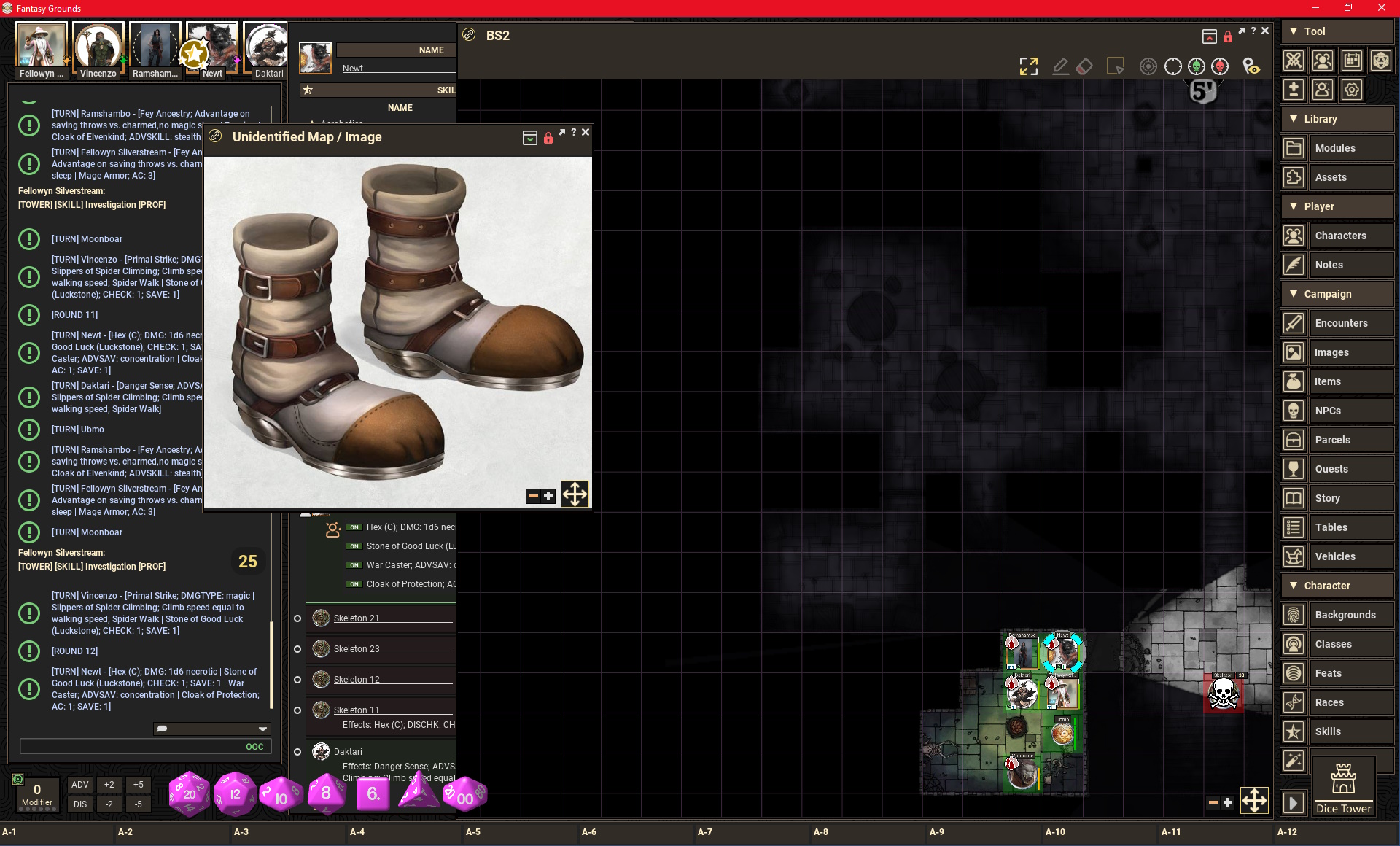Open the Options gear tool icon
Viewport: 1400px width, 846px height.
pyautogui.click(x=1352, y=90)
